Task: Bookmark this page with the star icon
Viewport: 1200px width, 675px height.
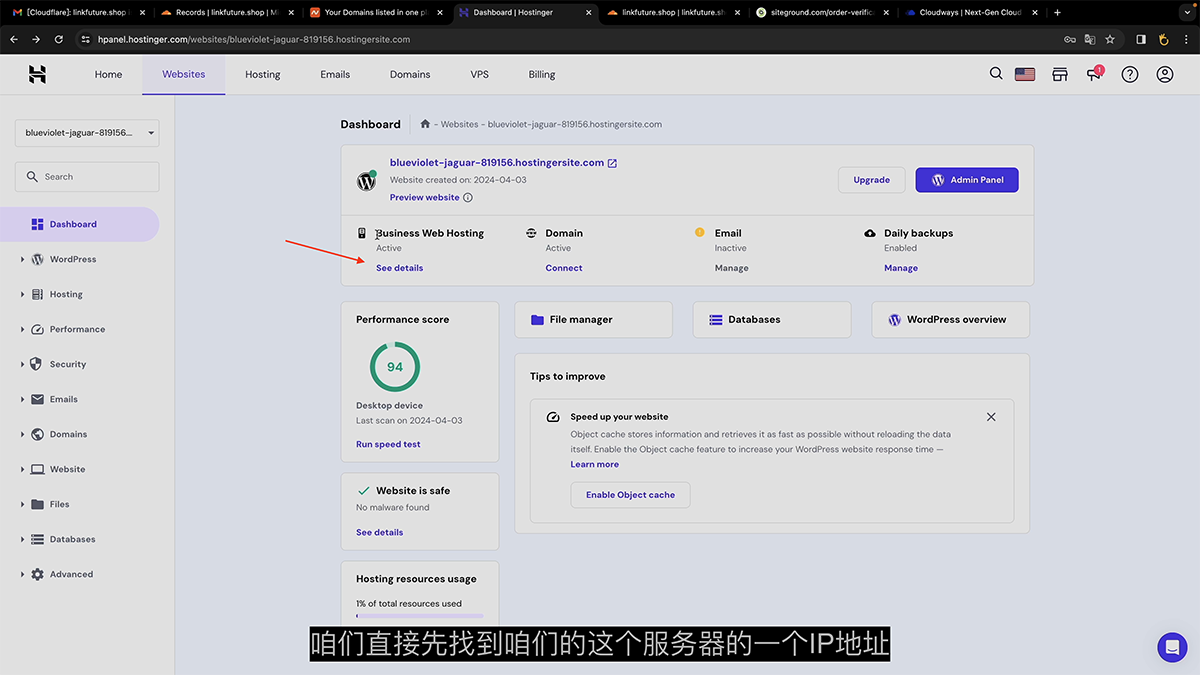Action: point(1110,39)
